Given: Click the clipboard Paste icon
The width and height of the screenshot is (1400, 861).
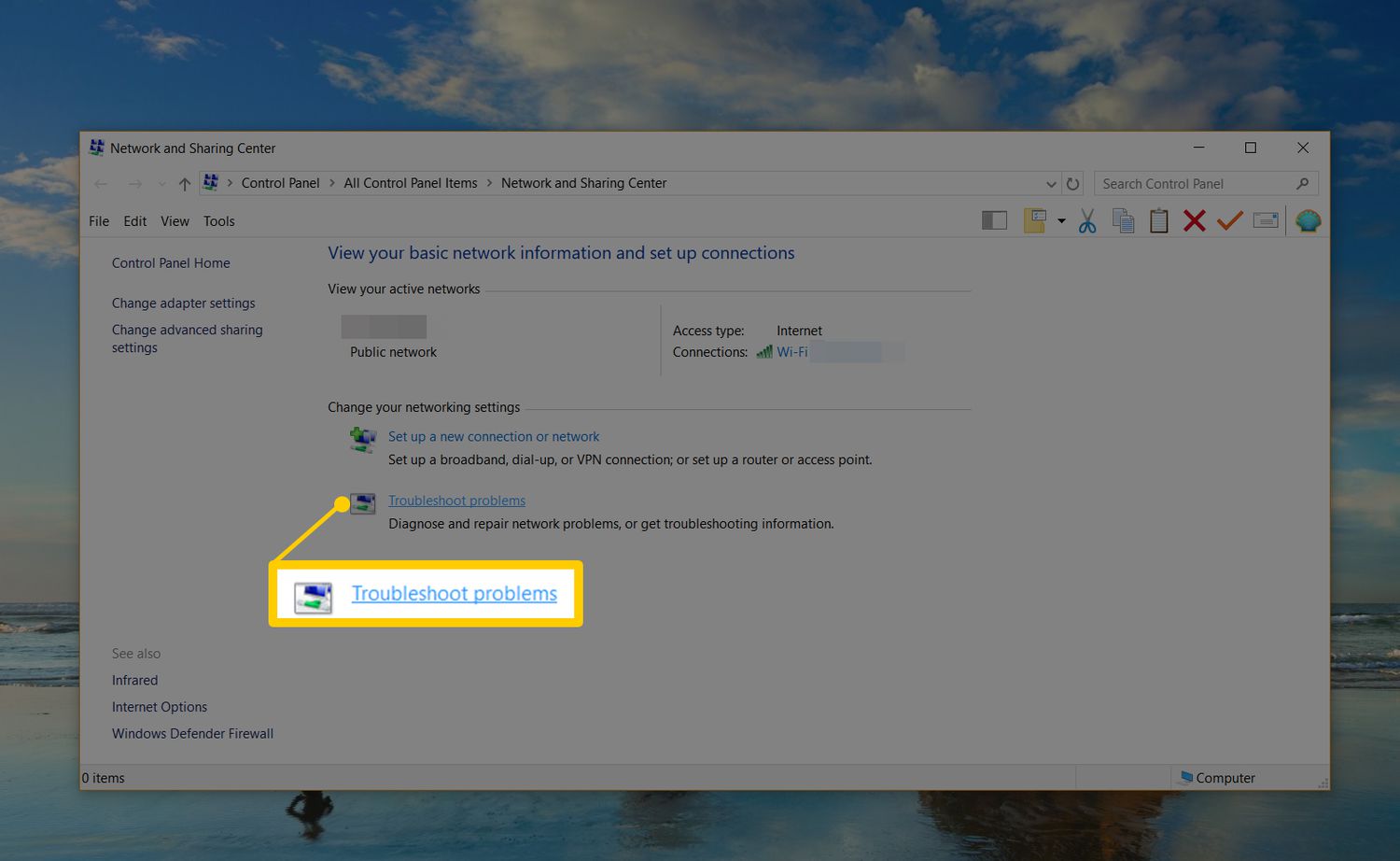Looking at the screenshot, I should [x=1158, y=221].
